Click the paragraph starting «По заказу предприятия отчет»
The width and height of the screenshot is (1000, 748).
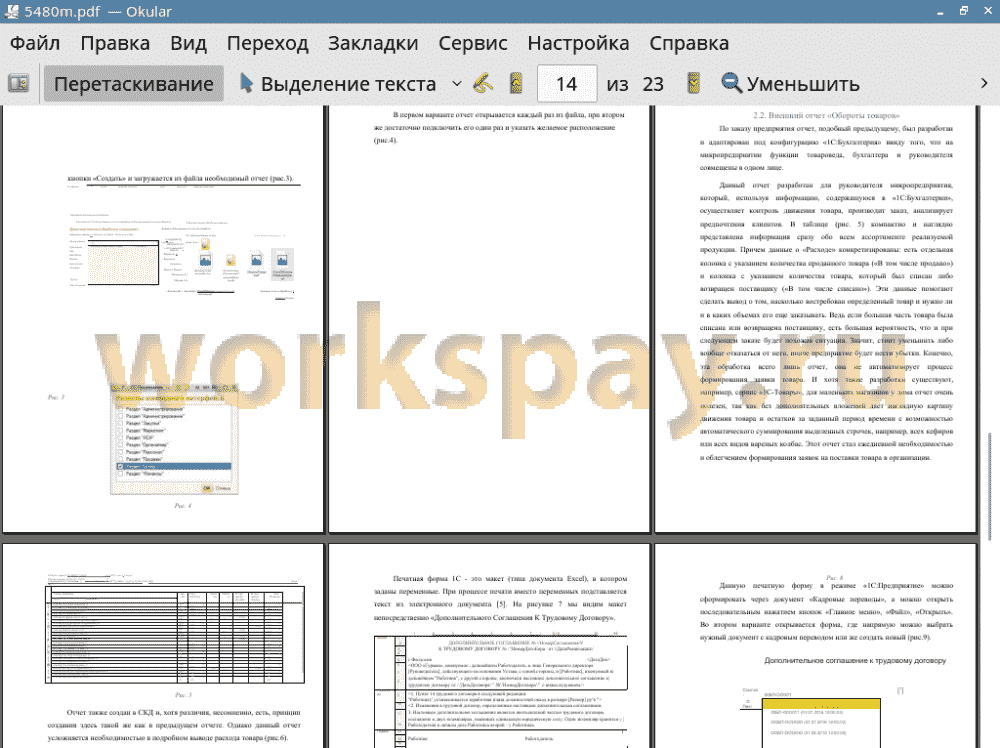[x=827, y=148]
